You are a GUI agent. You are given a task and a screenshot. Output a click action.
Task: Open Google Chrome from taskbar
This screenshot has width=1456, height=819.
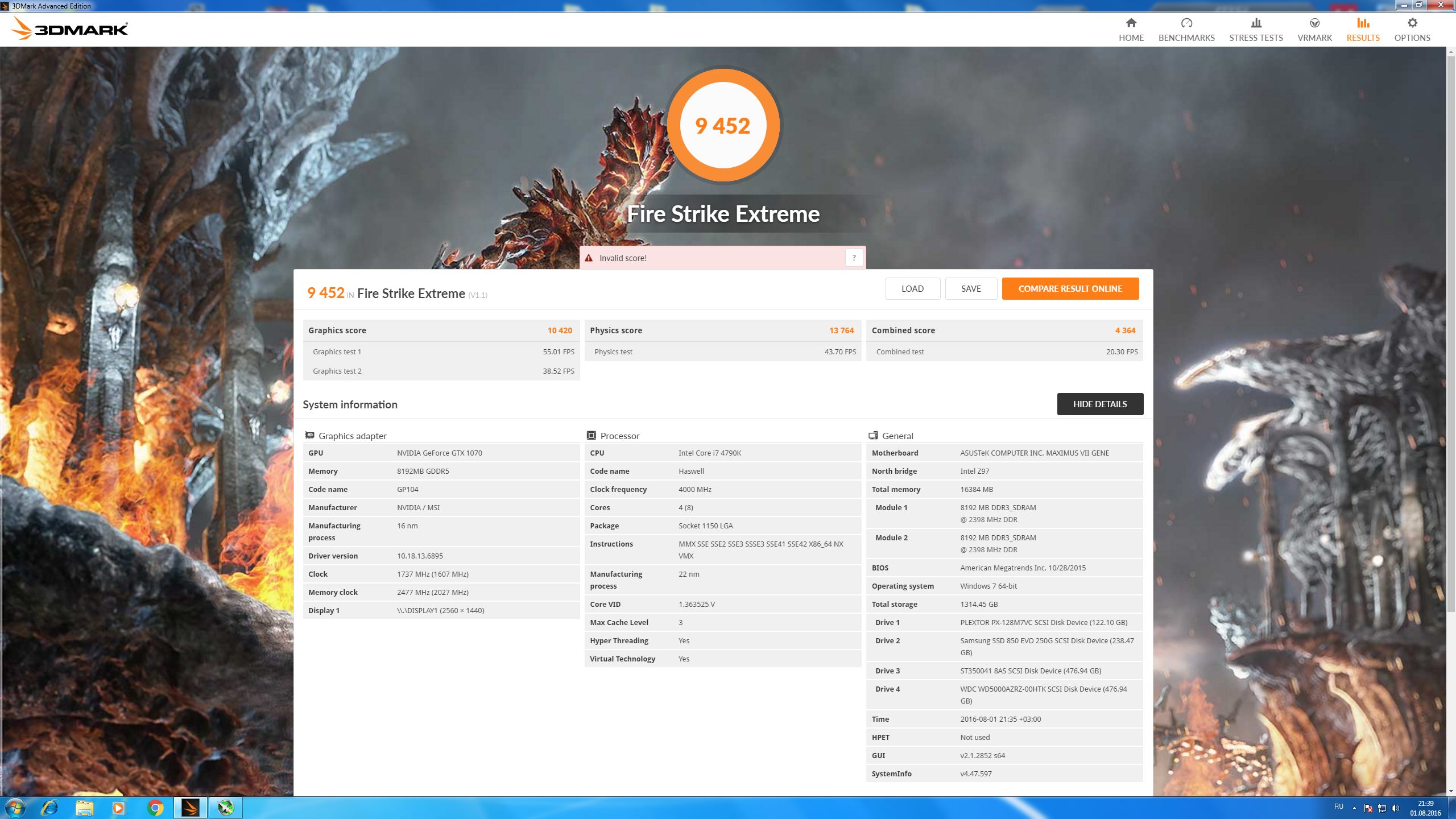pyautogui.click(x=155, y=808)
